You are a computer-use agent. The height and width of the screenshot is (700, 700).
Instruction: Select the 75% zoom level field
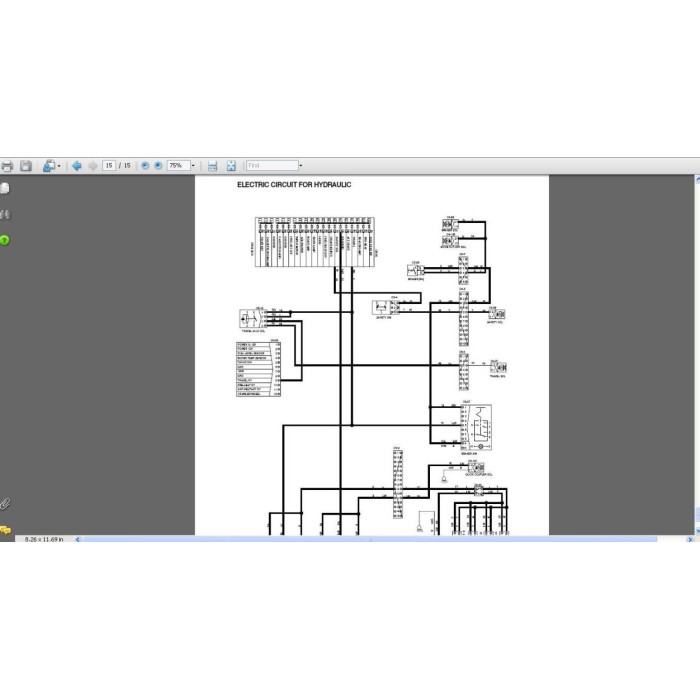pos(179,166)
